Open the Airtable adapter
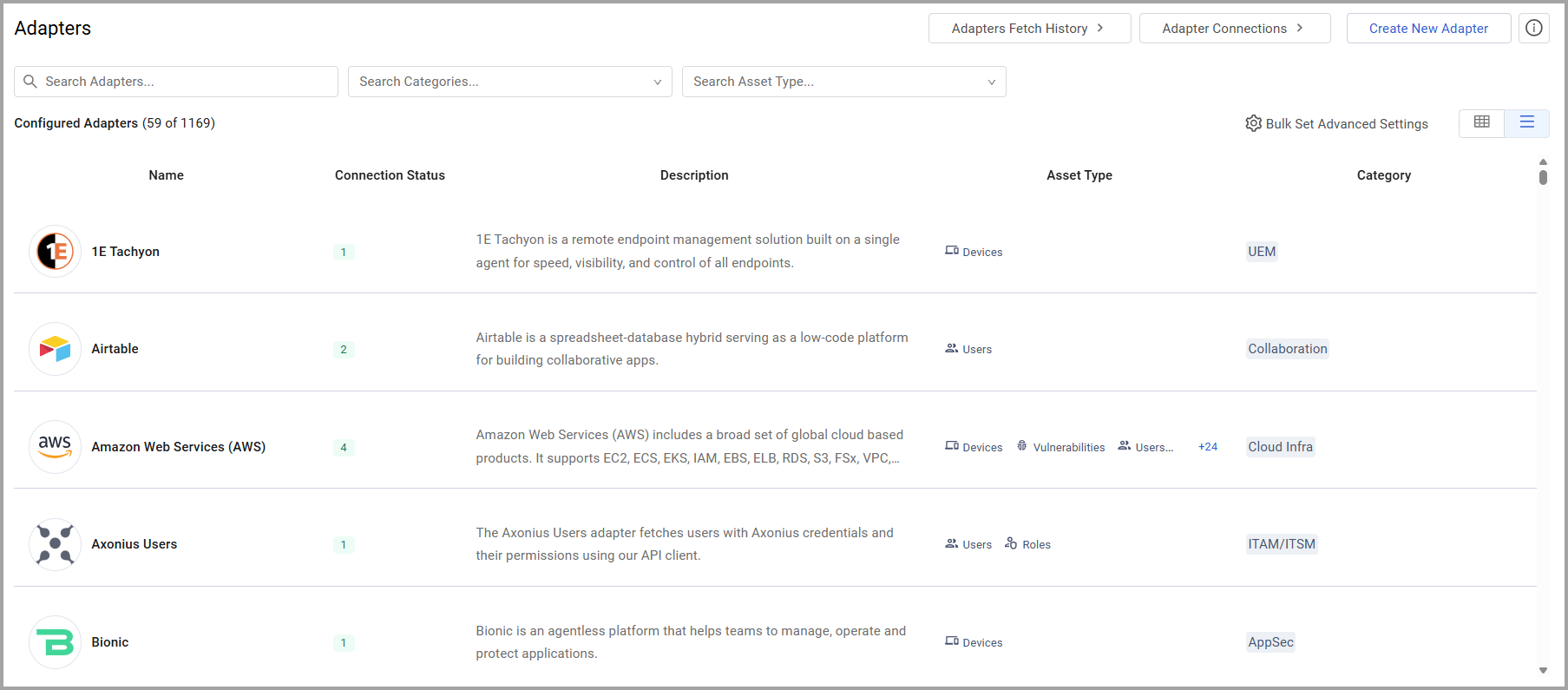The height and width of the screenshot is (690, 1568). (115, 349)
